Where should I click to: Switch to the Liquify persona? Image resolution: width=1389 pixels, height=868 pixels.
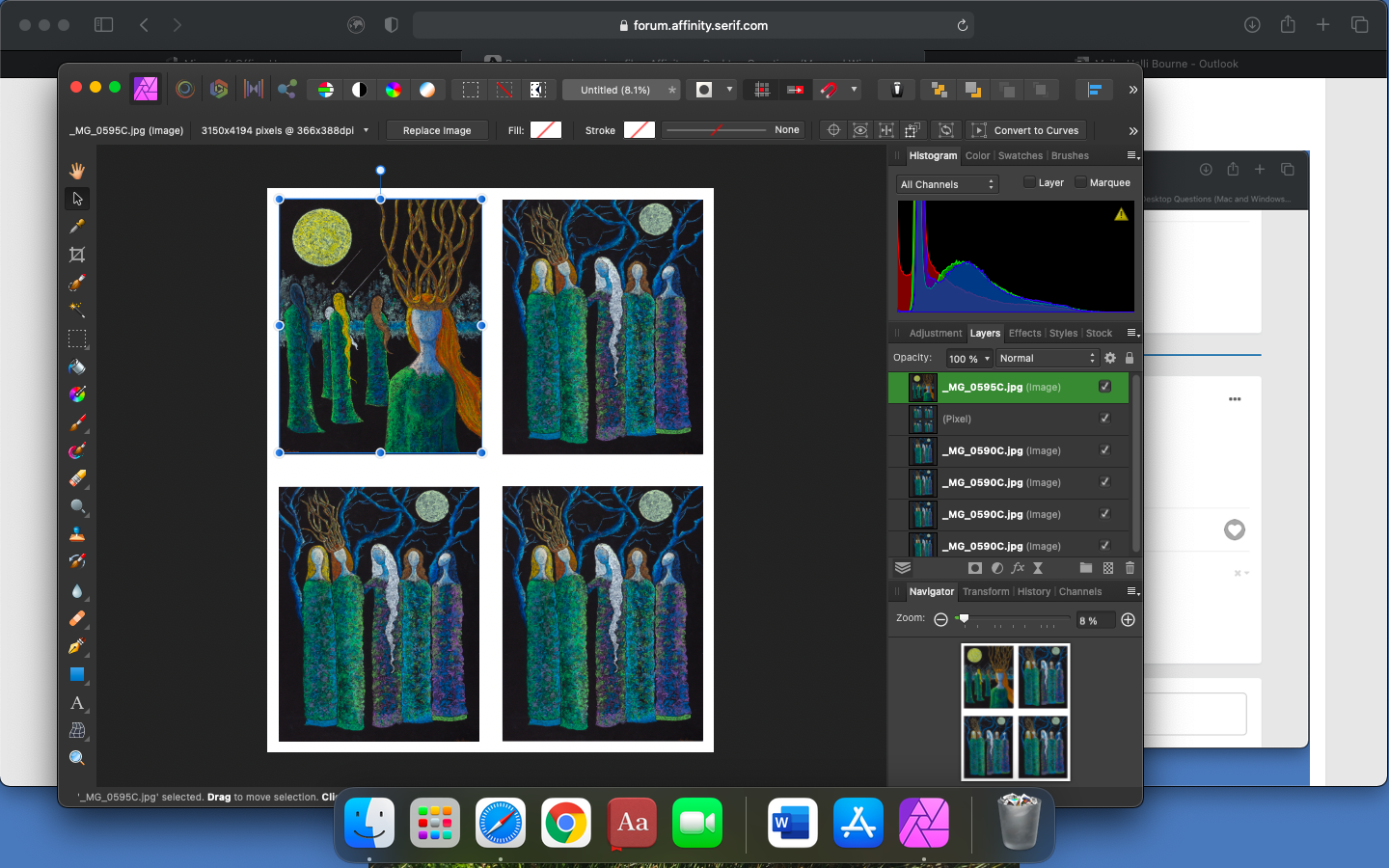point(185,90)
